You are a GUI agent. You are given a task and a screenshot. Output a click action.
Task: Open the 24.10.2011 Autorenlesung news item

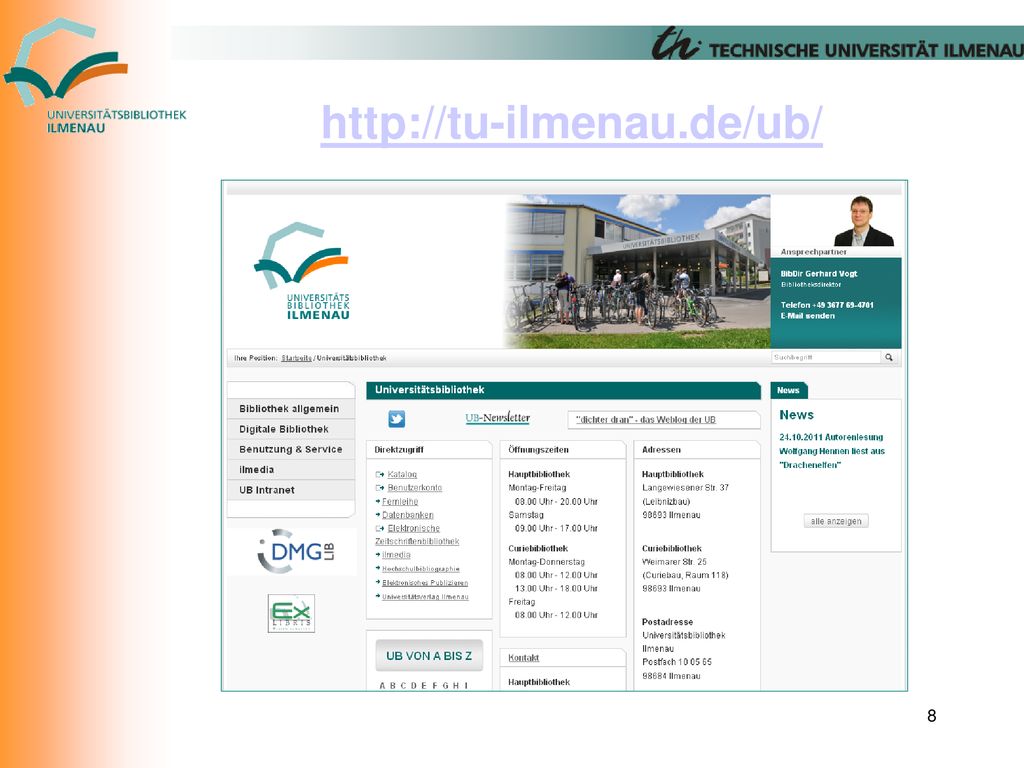pos(832,451)
